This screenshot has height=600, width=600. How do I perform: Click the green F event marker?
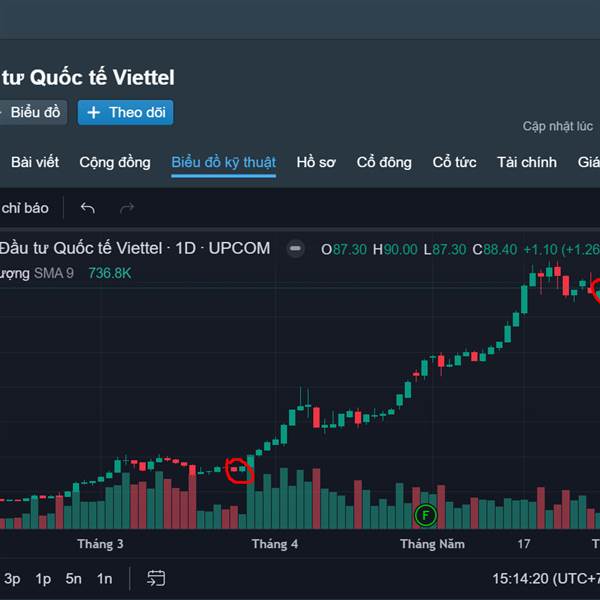[425, 515]
